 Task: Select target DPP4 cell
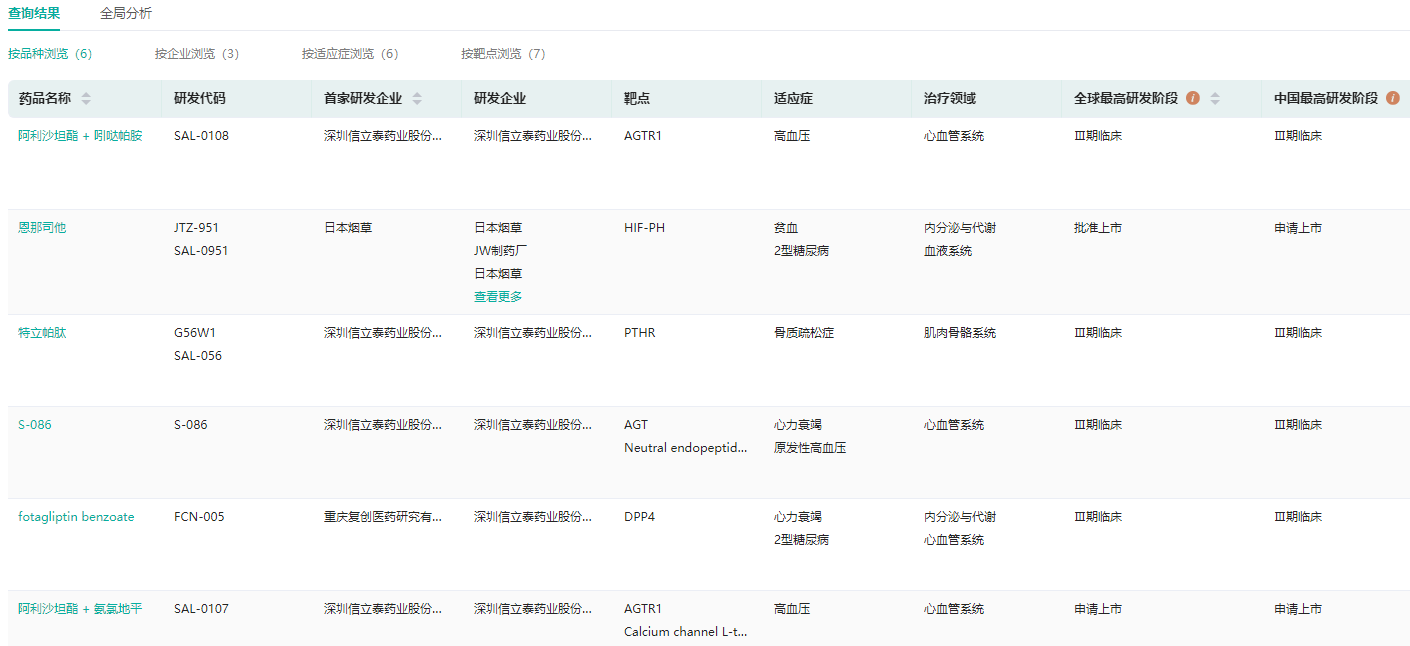click(x=640, y=517)
